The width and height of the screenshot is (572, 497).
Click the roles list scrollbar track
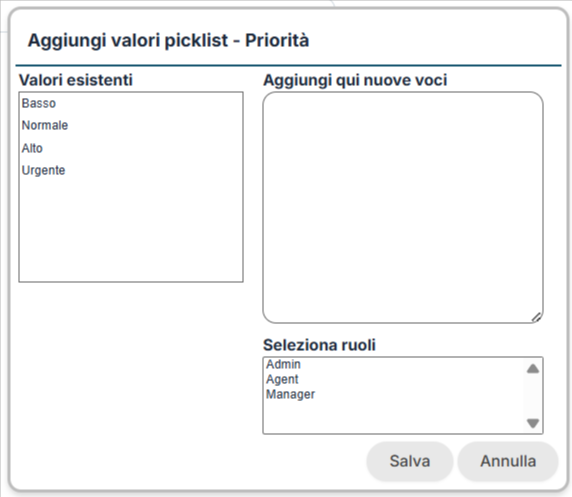tap(533, 396)
